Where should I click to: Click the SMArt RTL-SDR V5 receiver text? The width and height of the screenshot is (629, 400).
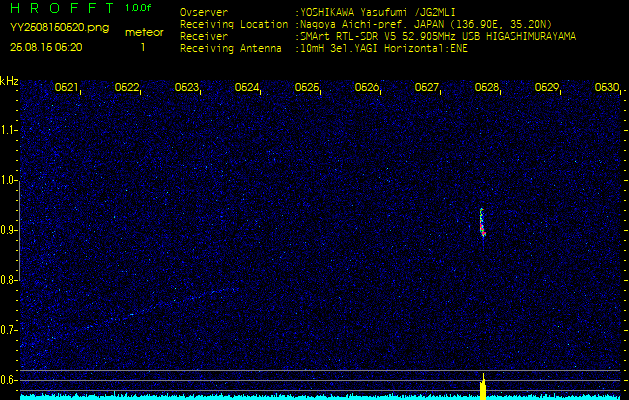(x=438, y=37)
